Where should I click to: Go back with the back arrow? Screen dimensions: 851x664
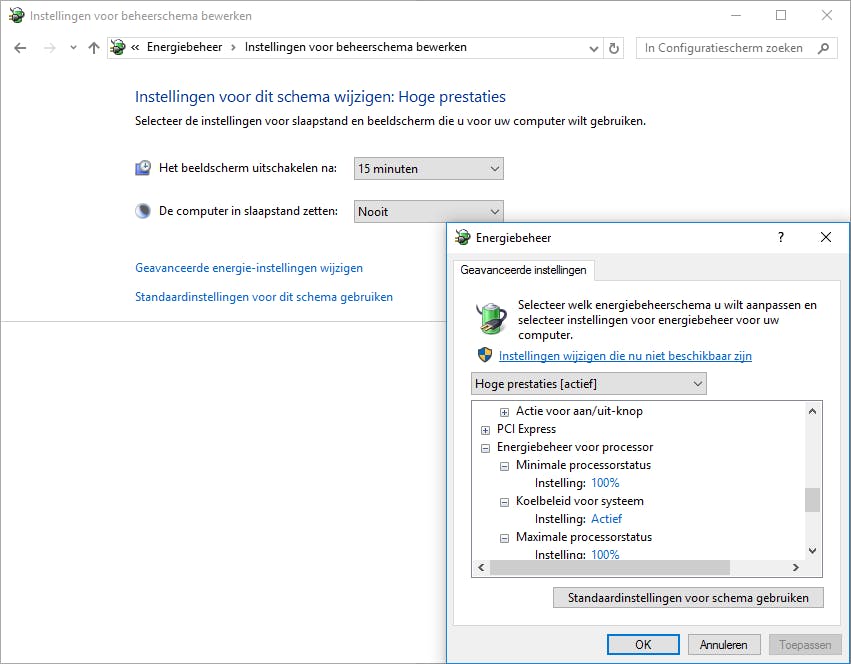20,48
